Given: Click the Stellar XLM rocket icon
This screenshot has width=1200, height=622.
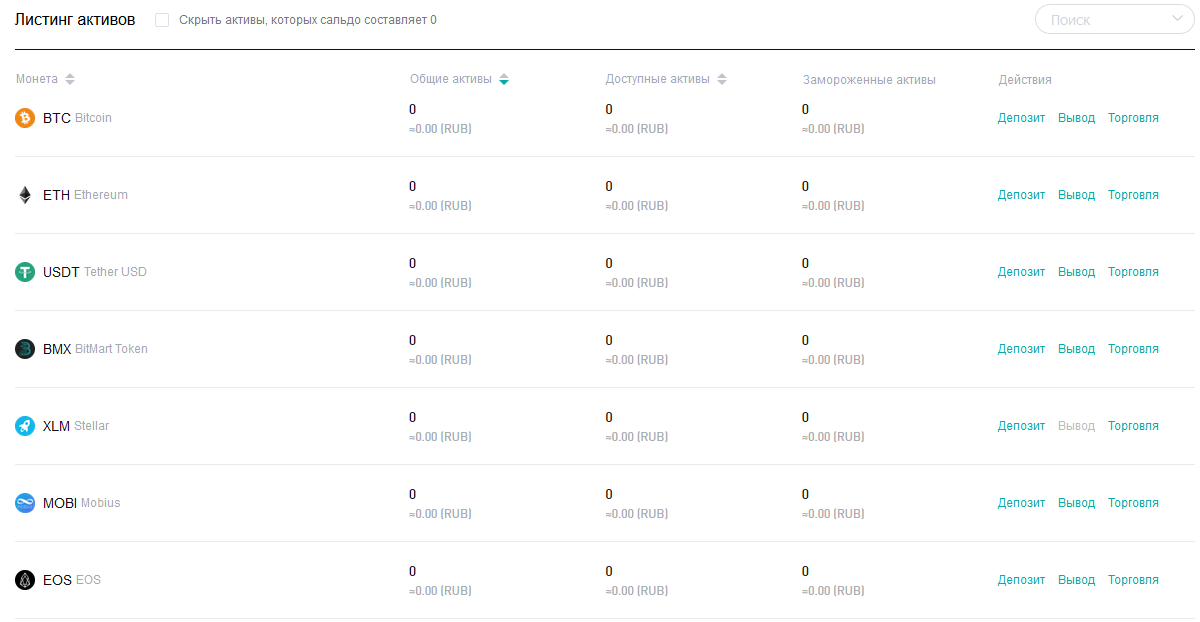Looking at the screenshot, I should tap(25, 426).
